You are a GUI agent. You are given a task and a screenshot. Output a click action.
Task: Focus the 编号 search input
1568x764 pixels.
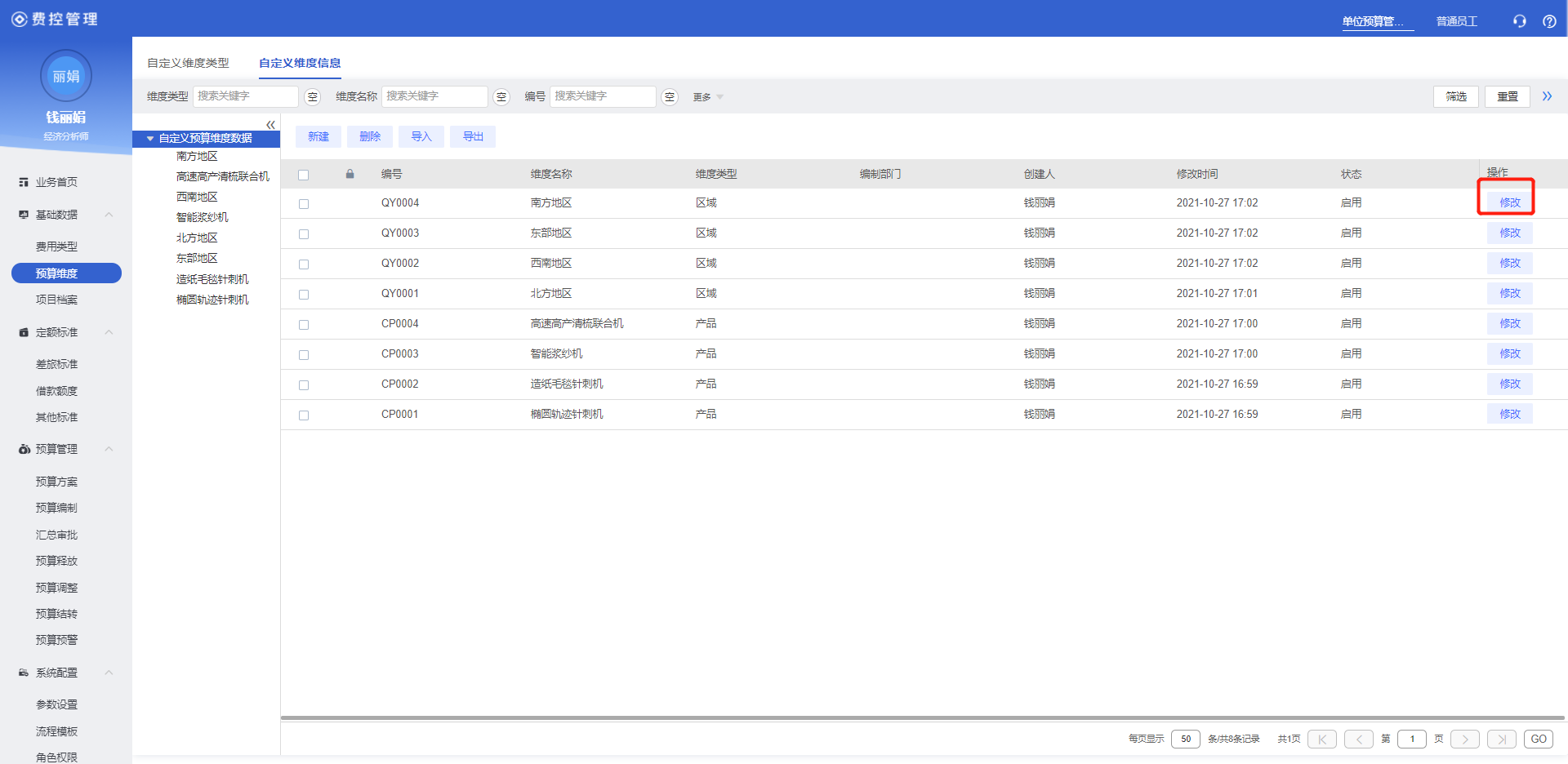coord(603,96)
